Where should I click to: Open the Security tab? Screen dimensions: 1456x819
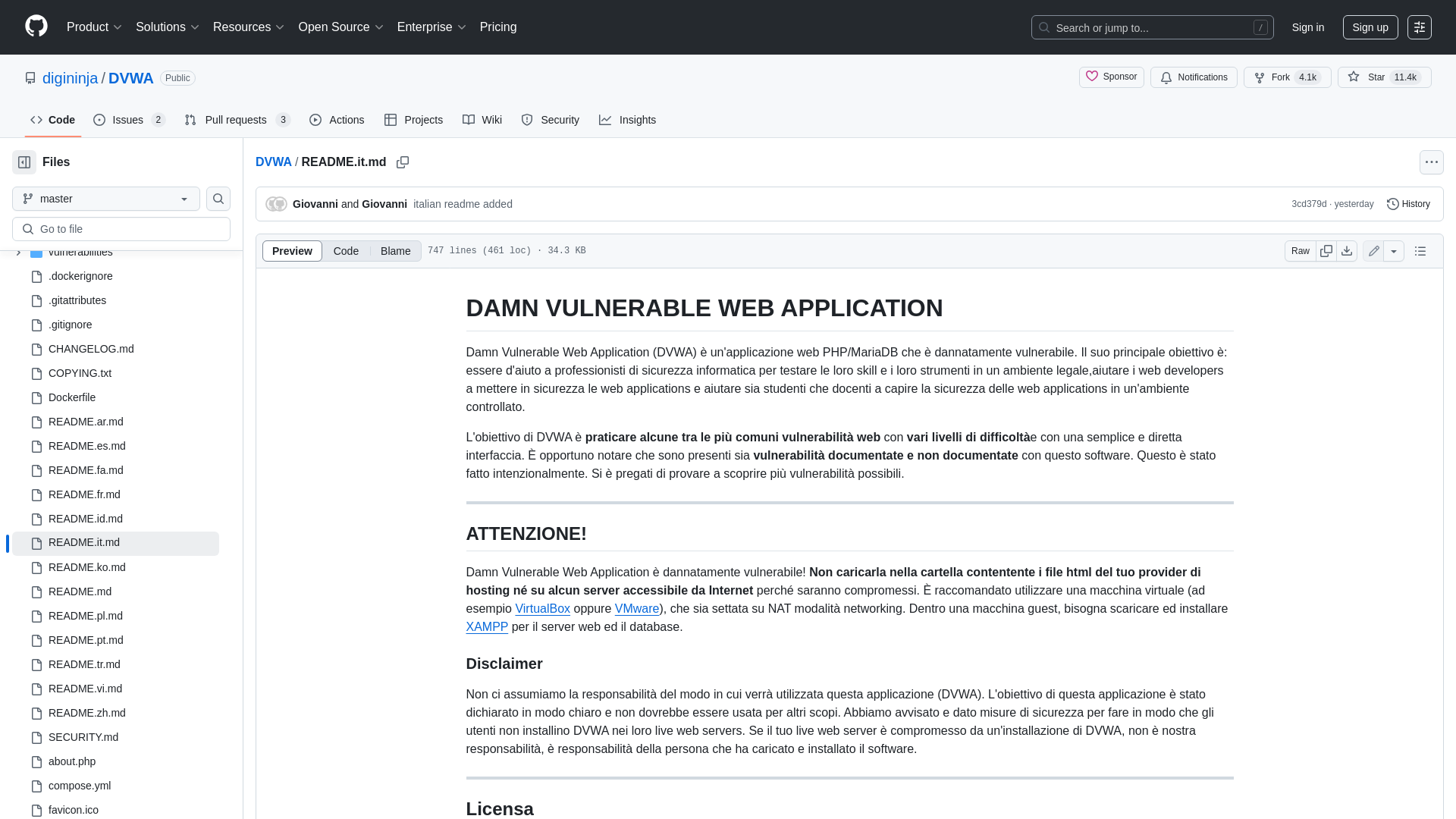(x=551, y=120)
